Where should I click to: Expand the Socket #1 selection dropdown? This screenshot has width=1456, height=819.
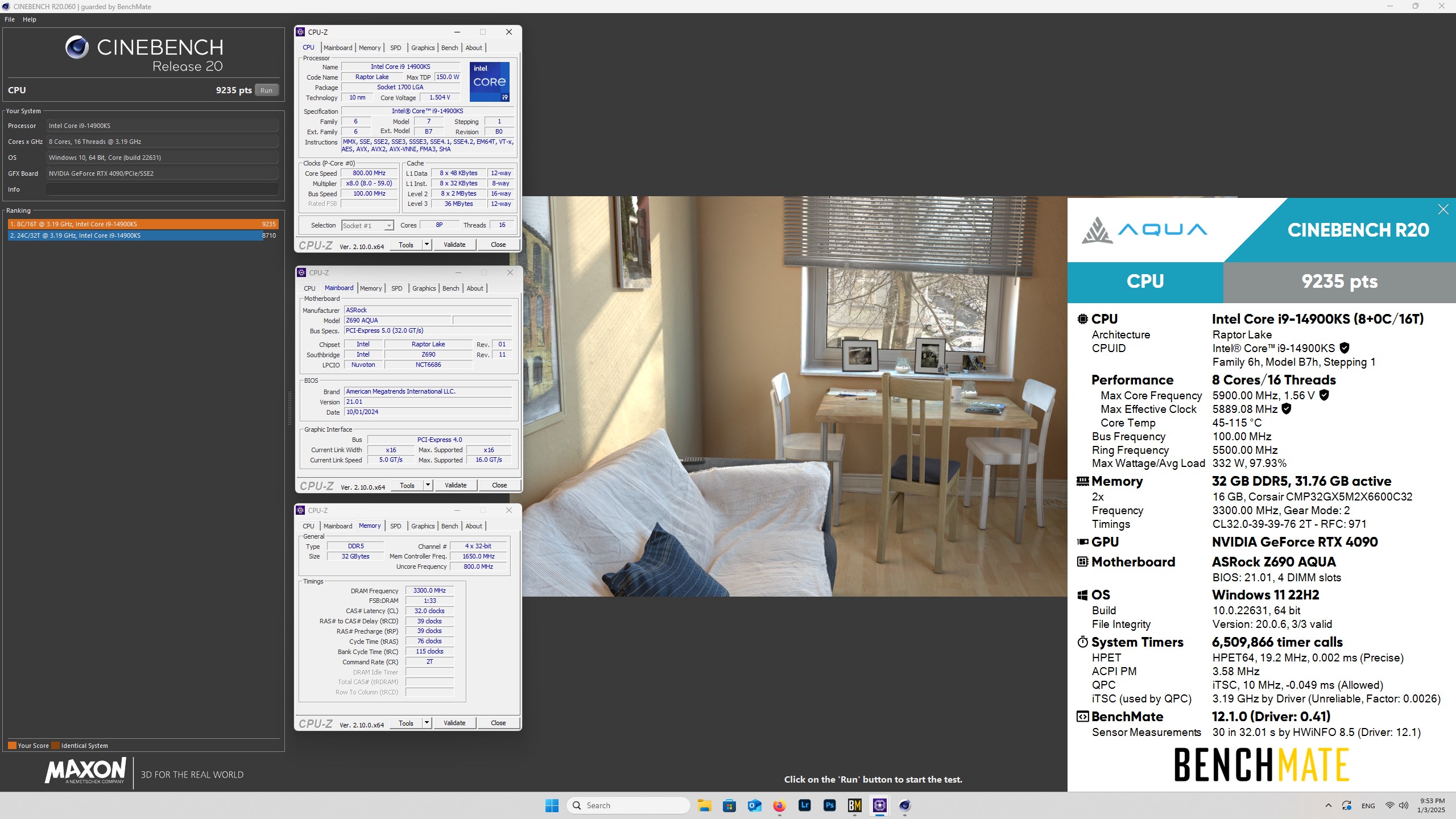[389, 226]
